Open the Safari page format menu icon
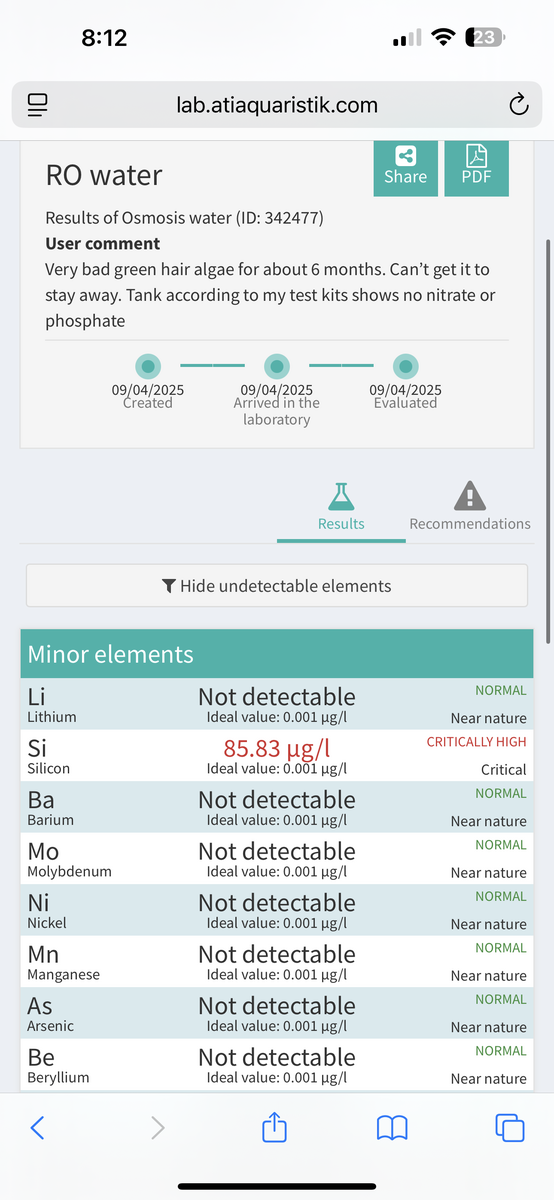Image resolution: width=554 pixels, height=1200 pixels. pos(39,104)
